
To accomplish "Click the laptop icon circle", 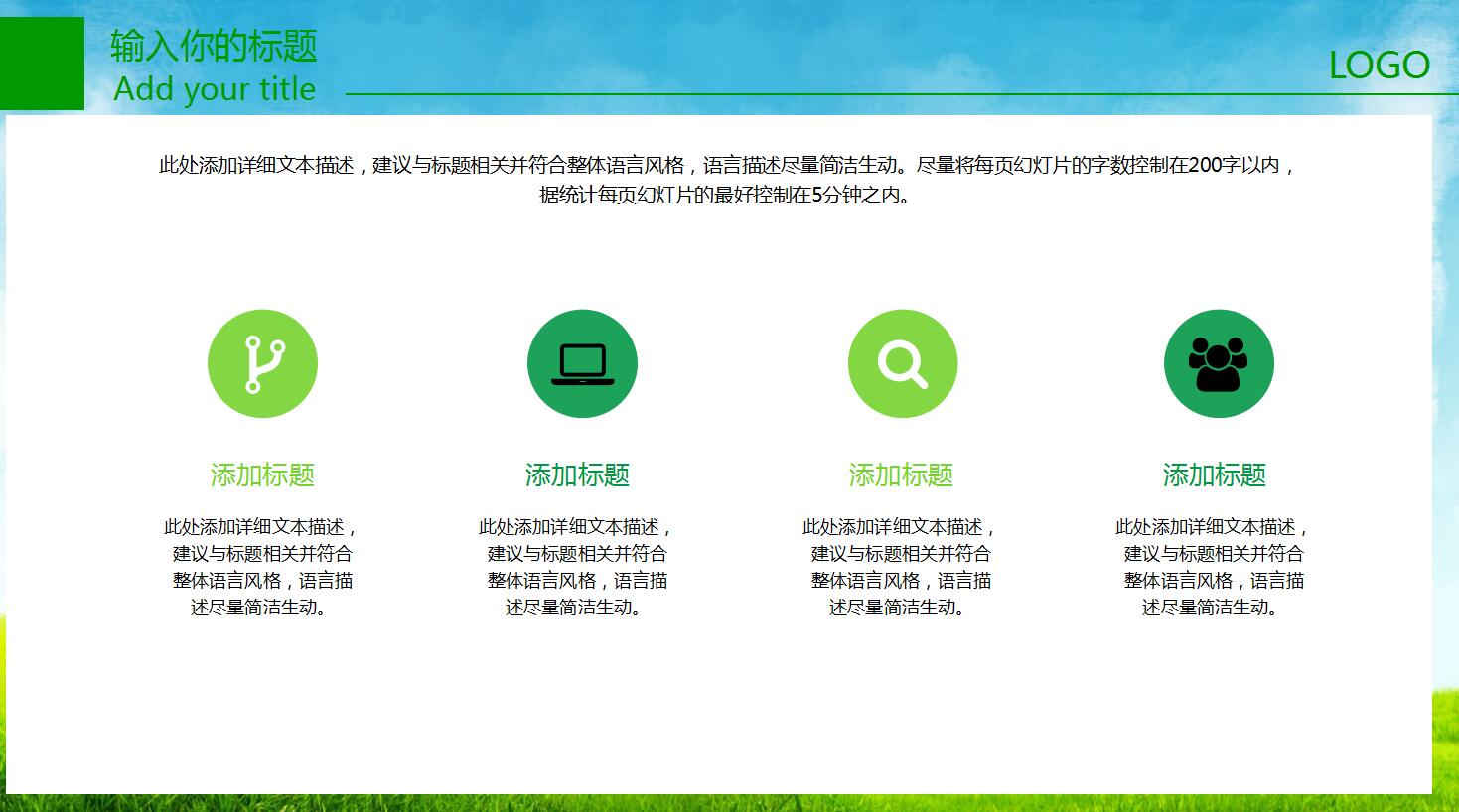I will point(582,364).
